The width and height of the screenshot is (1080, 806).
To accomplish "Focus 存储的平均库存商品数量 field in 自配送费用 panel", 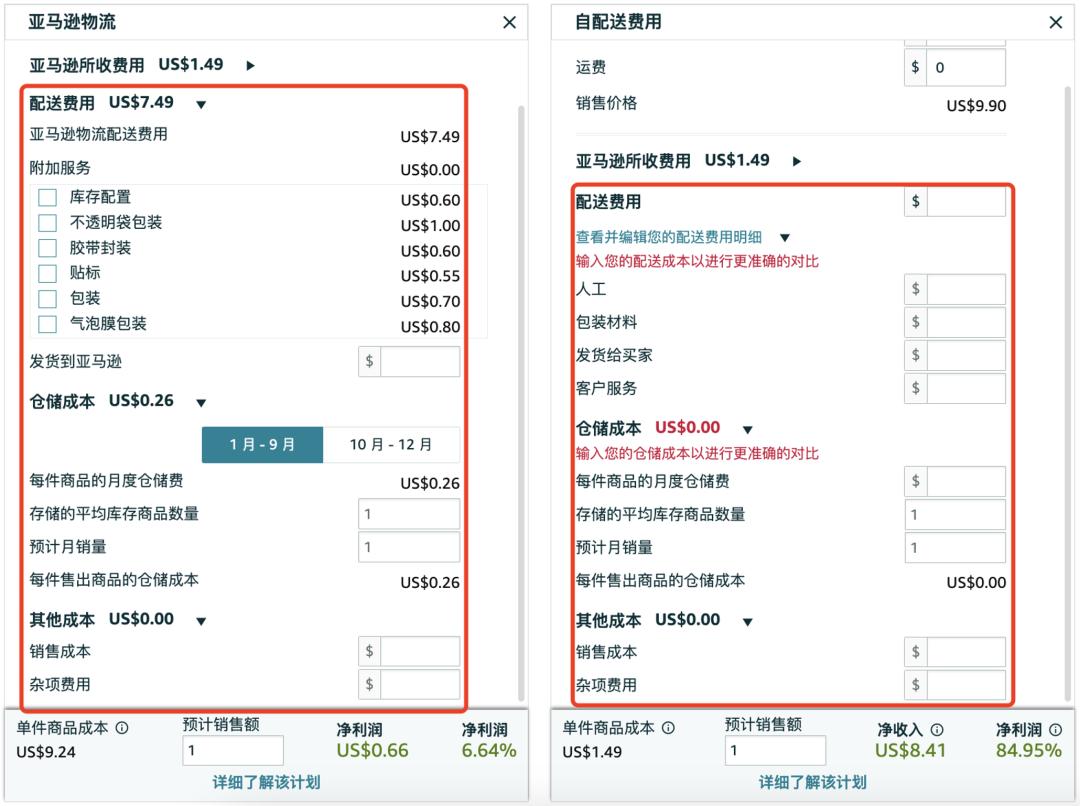I will click(x=955, y=515).
